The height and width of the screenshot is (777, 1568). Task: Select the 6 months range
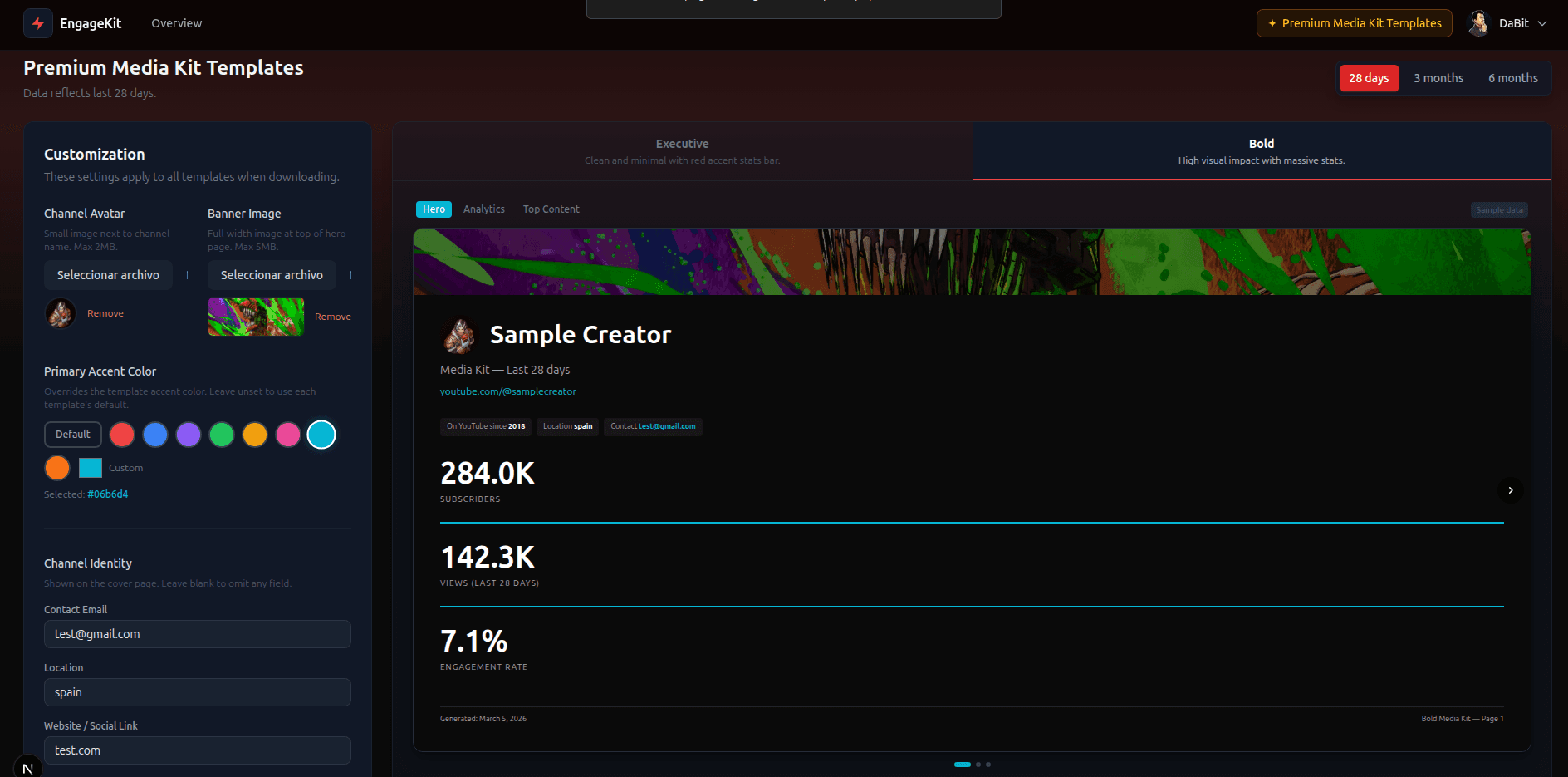pyautogui.click(x=1512, y=78)
